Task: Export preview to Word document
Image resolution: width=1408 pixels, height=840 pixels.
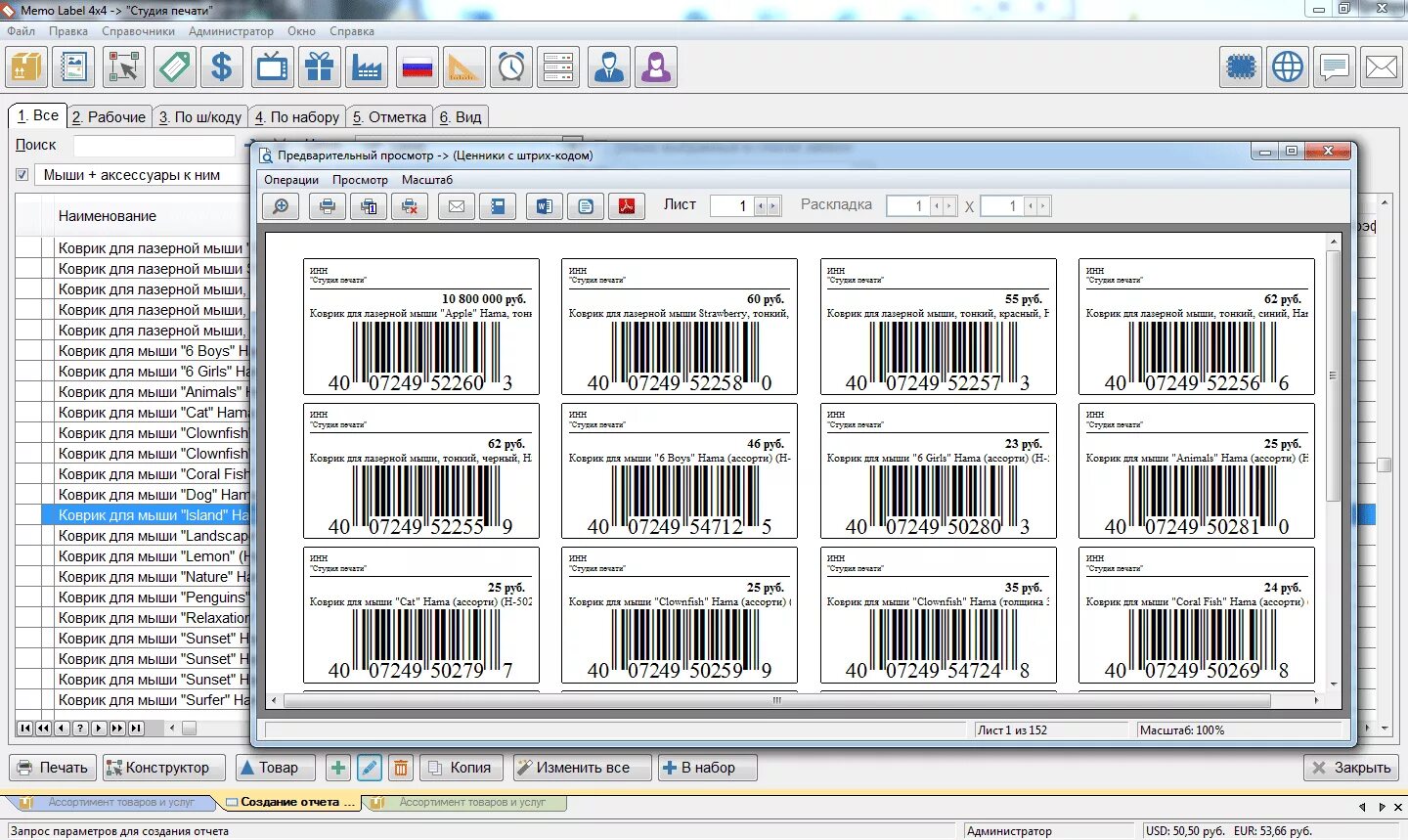Action: 545,206
